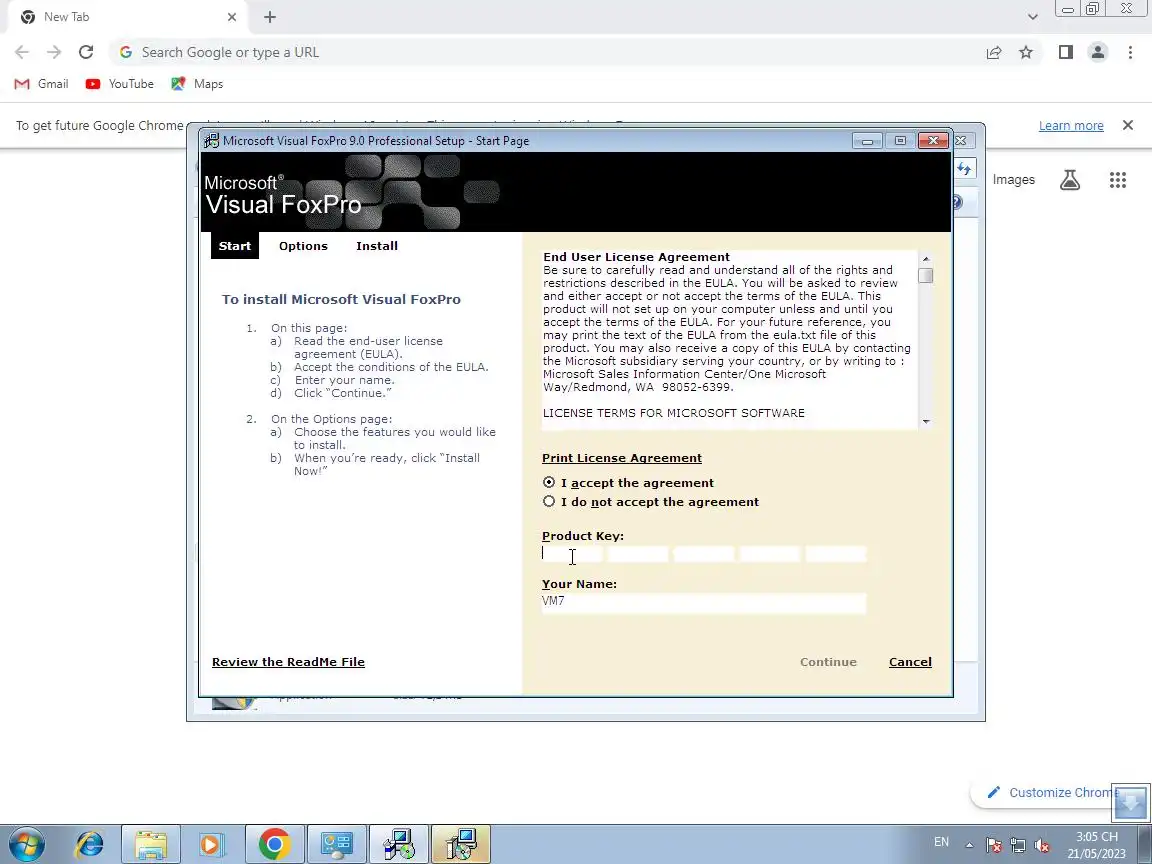This screenshot has height=864, width=1152.
Task: Click the fourth Product Key field
Action: pos(770,553)
